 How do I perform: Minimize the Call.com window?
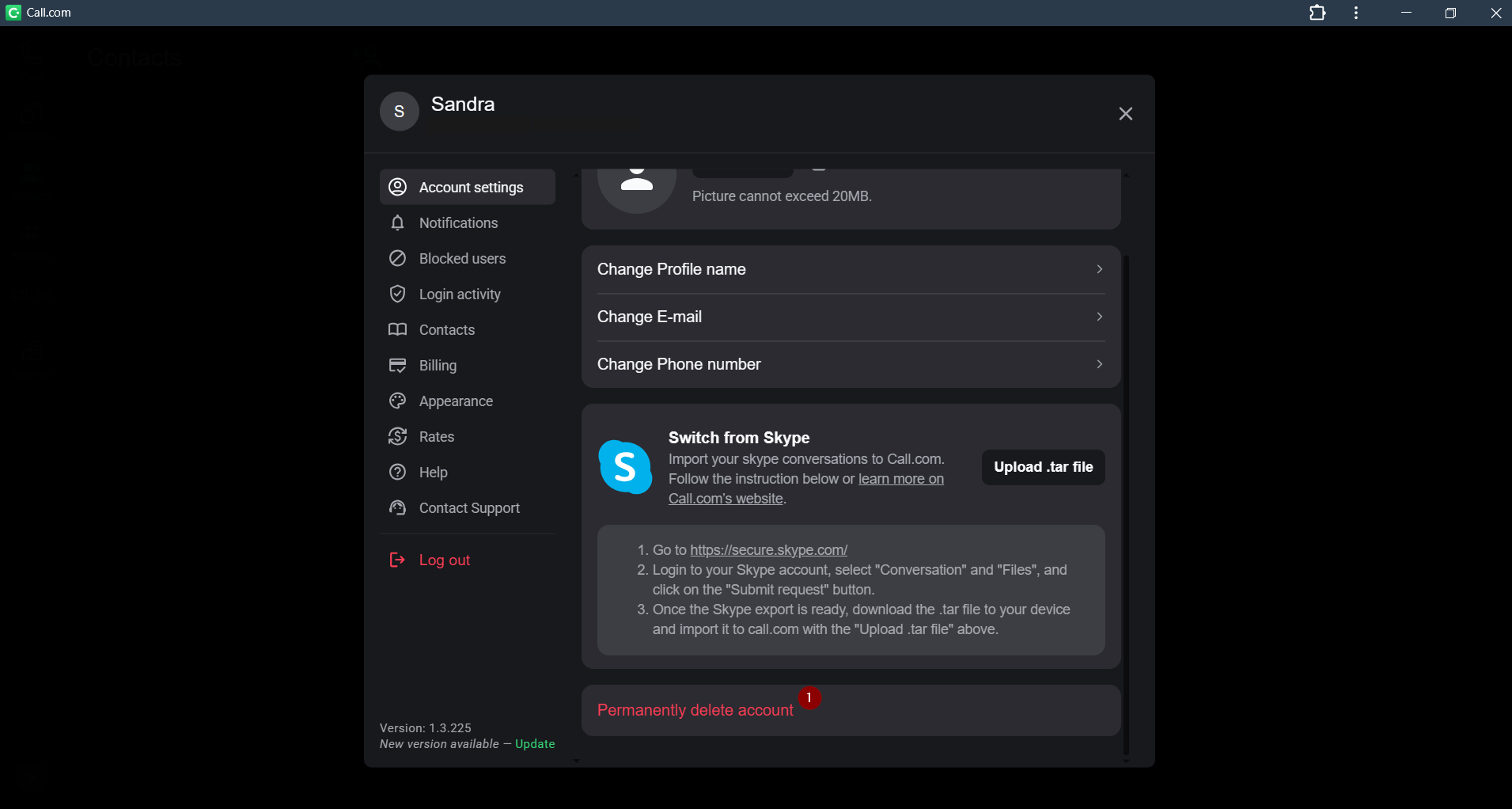click(1406, 13)
